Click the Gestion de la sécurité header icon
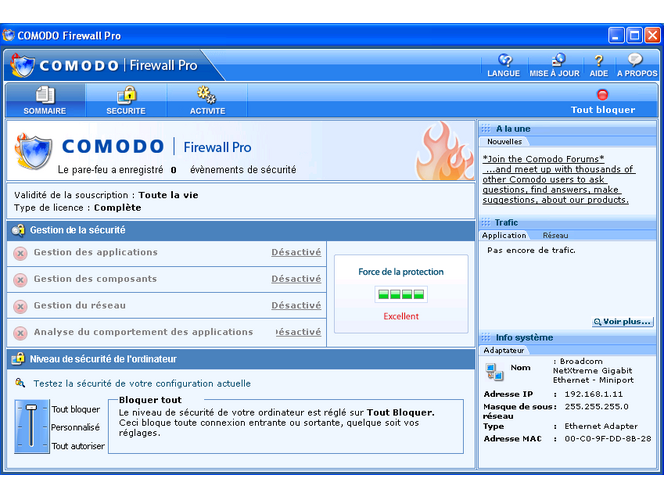This screenshot has width=664, height=498. [x=18, y=230]
